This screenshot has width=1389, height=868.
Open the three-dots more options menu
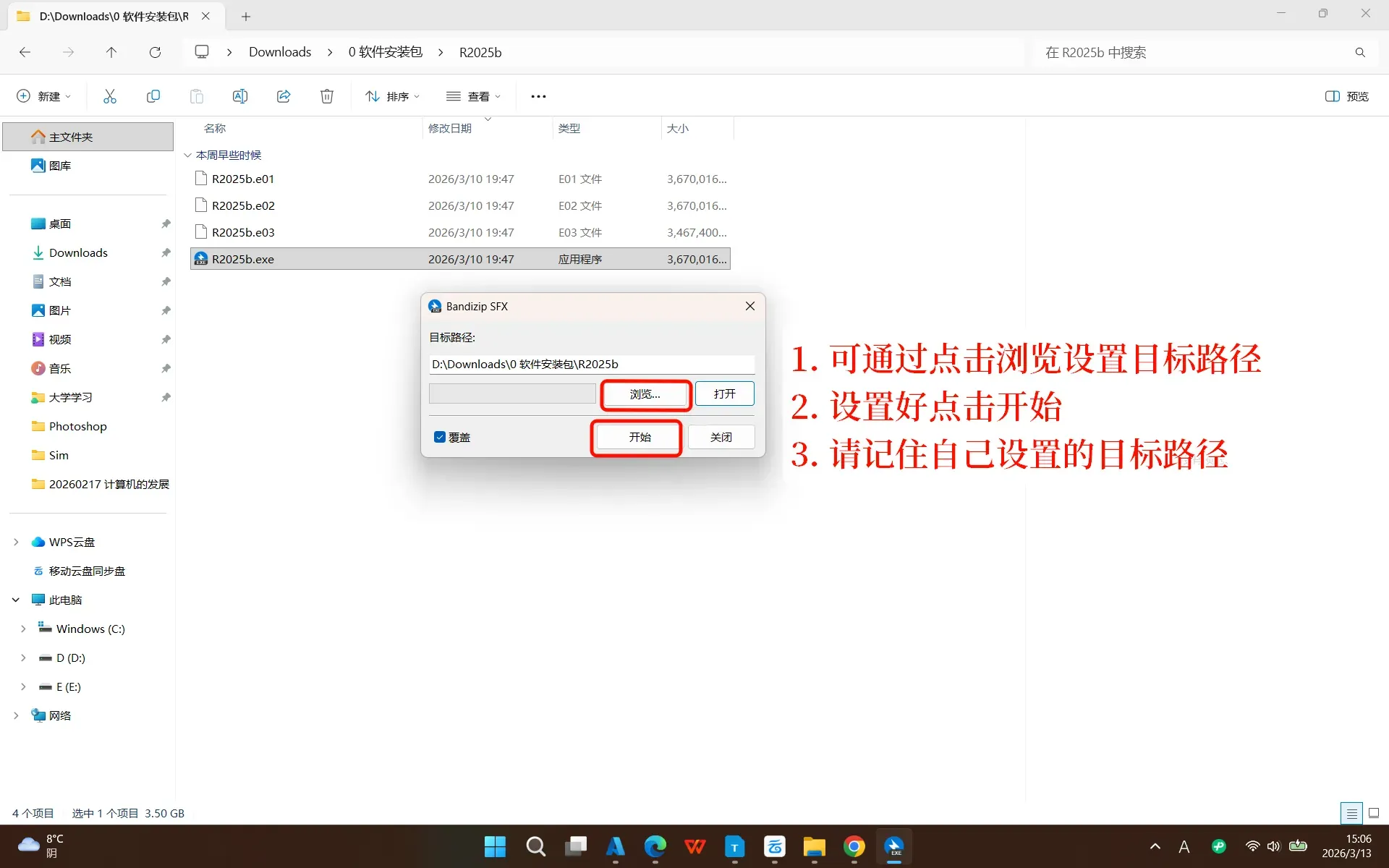[538, 96]
